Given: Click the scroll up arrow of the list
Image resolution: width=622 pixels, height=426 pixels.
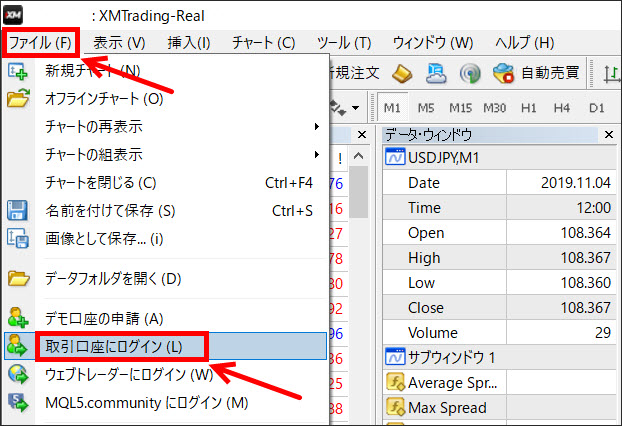Looking at the screenshot, I should click(359, 156).
